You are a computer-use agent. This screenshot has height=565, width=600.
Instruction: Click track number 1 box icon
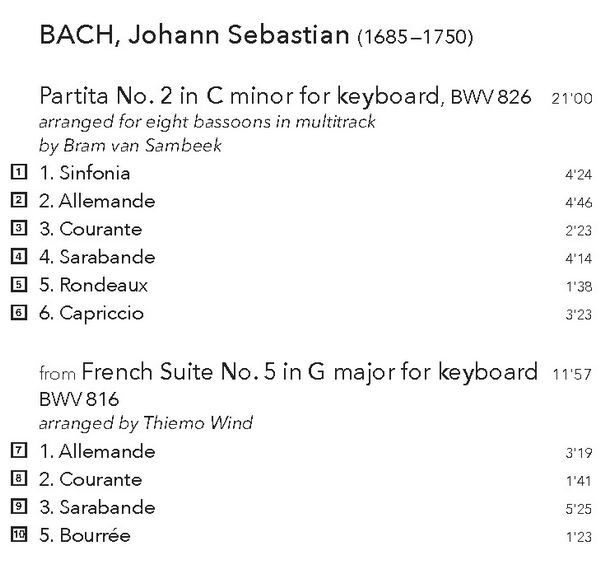point(19,172)
